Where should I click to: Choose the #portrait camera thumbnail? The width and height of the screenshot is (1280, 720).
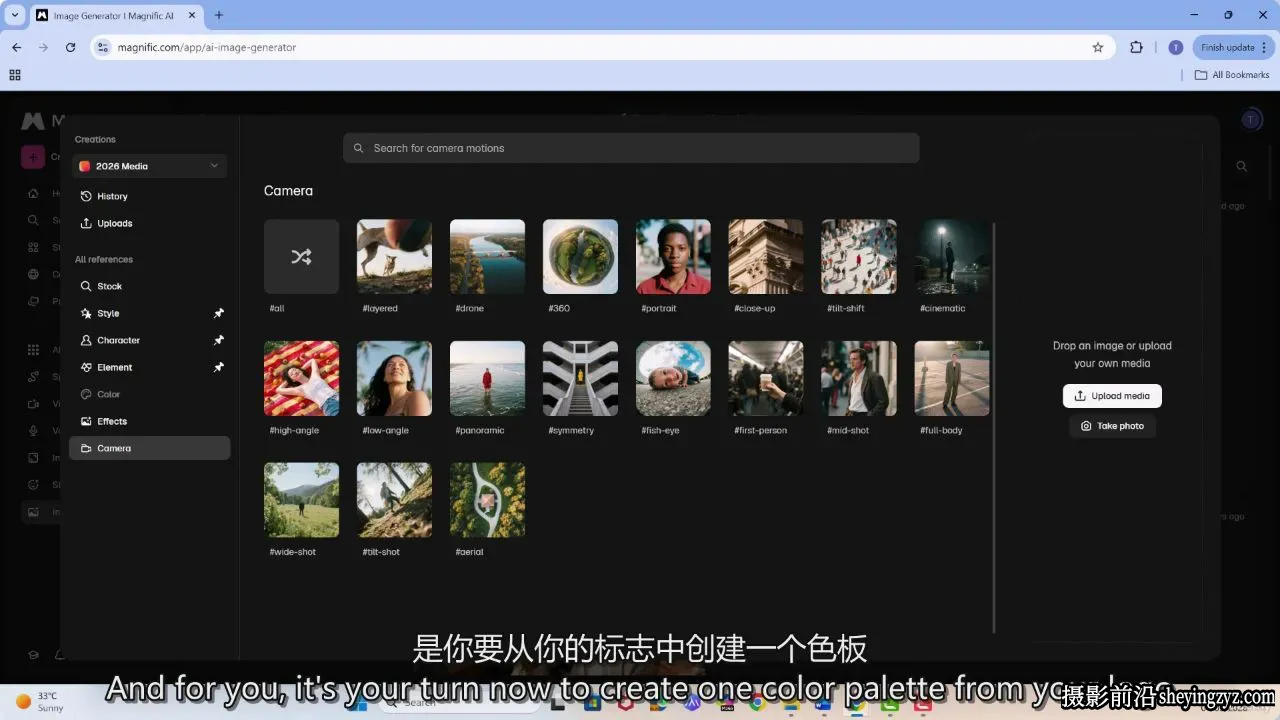(x=673, y=256)
